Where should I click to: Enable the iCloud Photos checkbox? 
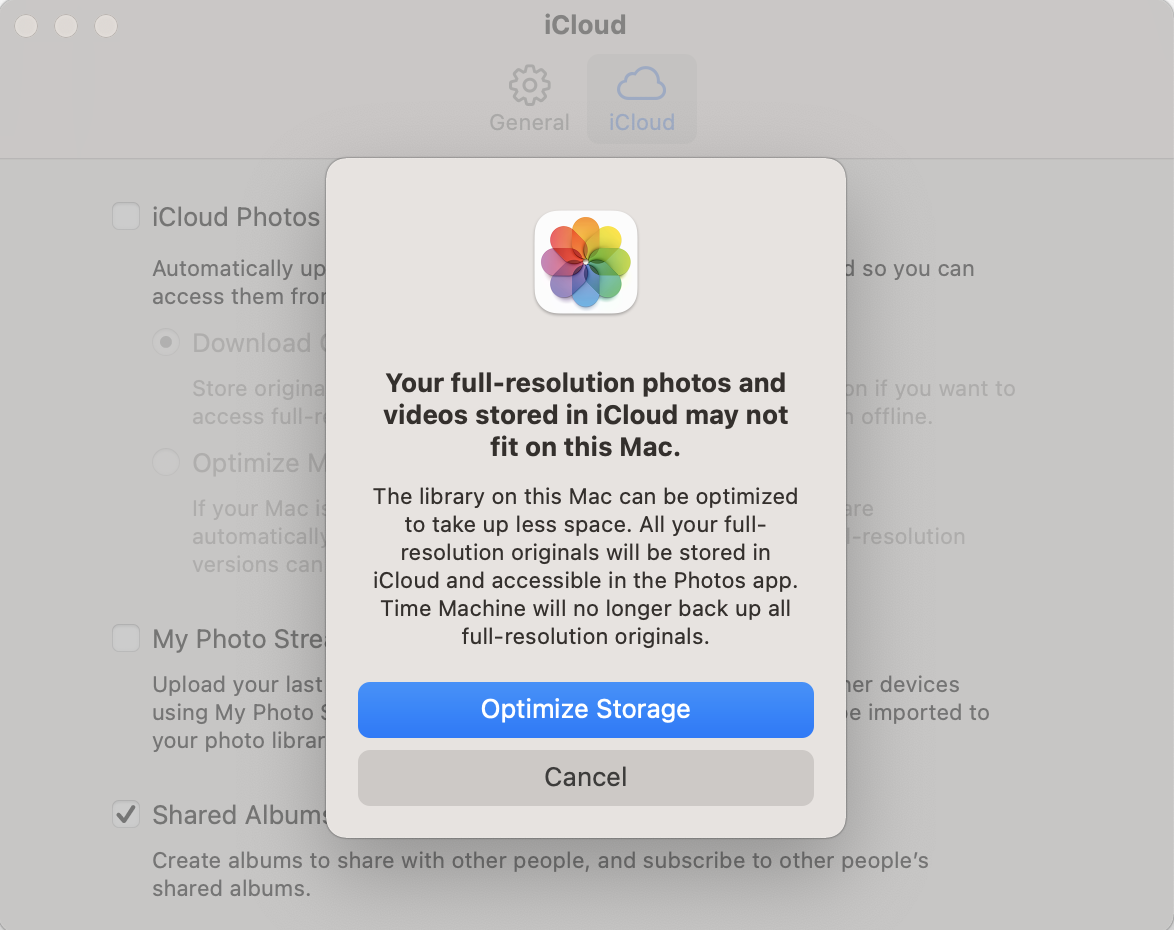coord(126,216)
